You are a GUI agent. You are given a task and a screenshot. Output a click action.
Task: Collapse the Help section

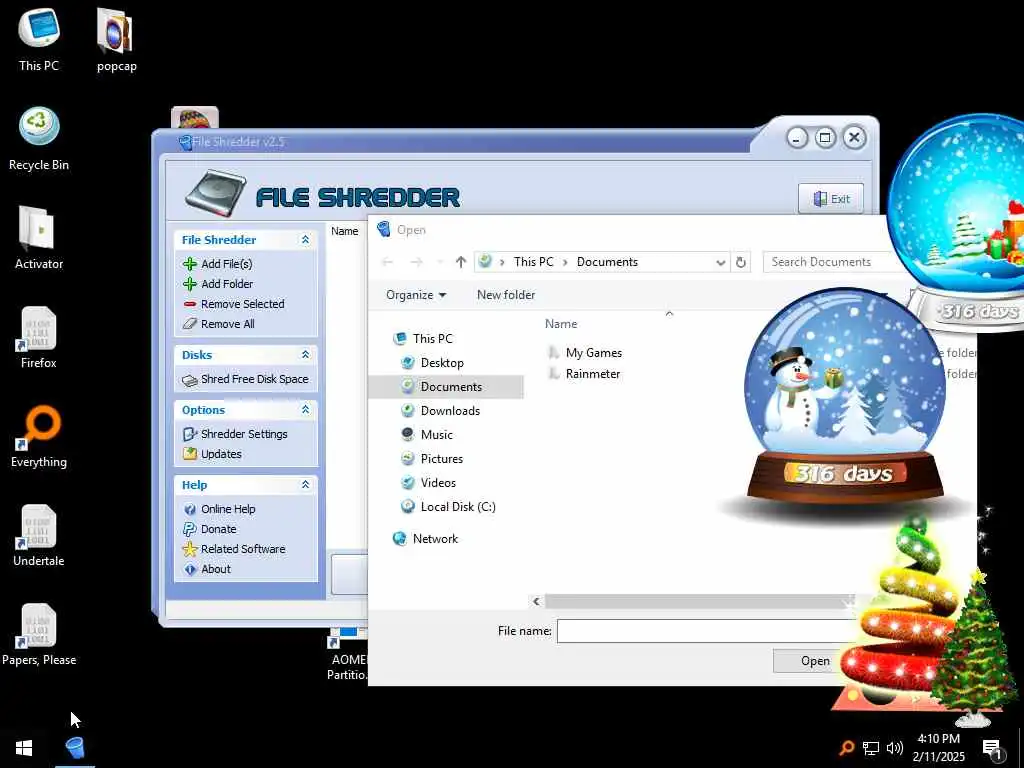tap(305, 485)
